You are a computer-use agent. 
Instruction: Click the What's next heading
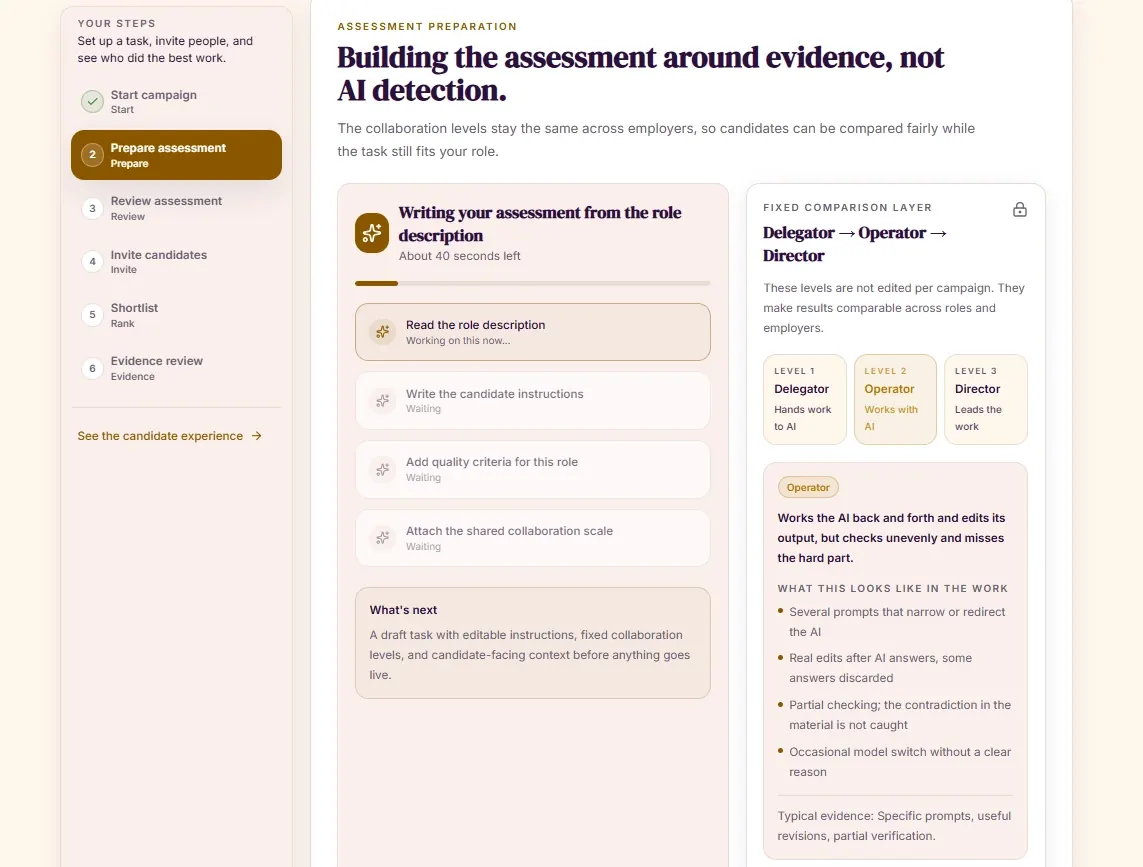pos(403,610)
